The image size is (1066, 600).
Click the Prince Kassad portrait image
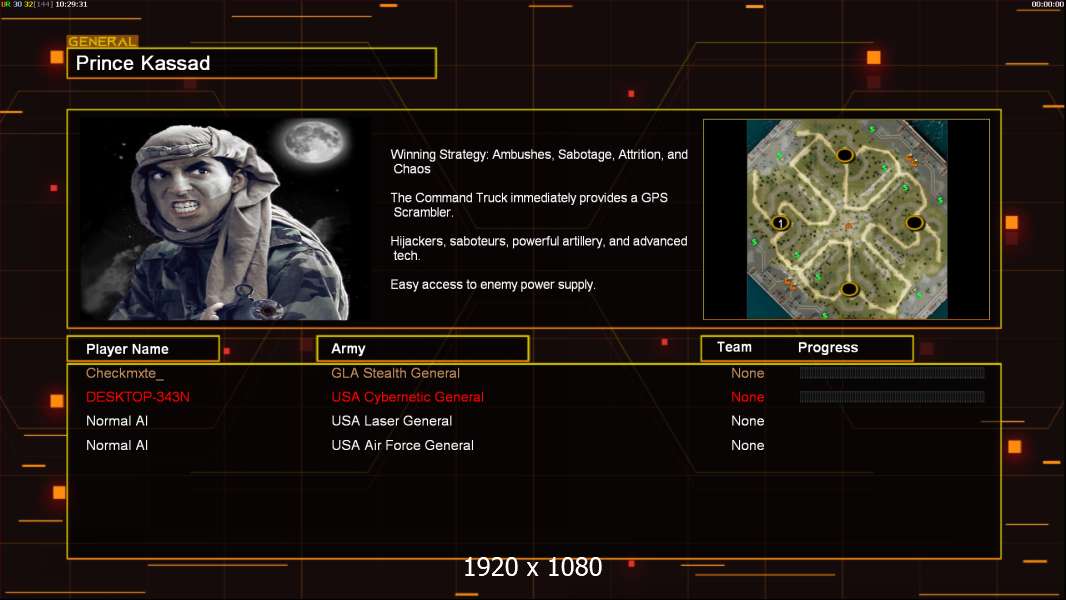click(225, 219)
